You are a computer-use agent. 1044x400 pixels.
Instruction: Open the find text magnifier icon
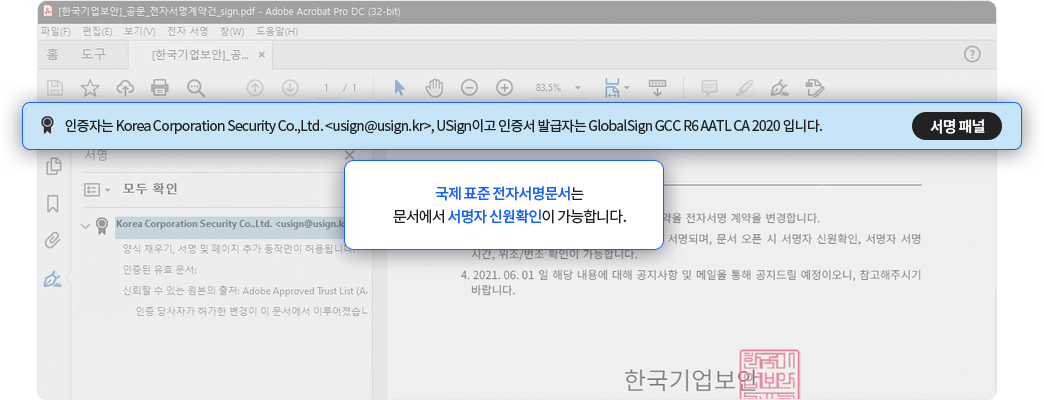[x=196, y=87]
